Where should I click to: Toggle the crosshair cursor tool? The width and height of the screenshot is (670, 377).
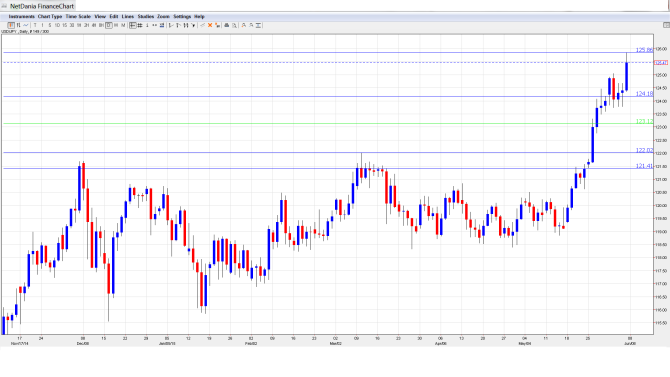133,26
